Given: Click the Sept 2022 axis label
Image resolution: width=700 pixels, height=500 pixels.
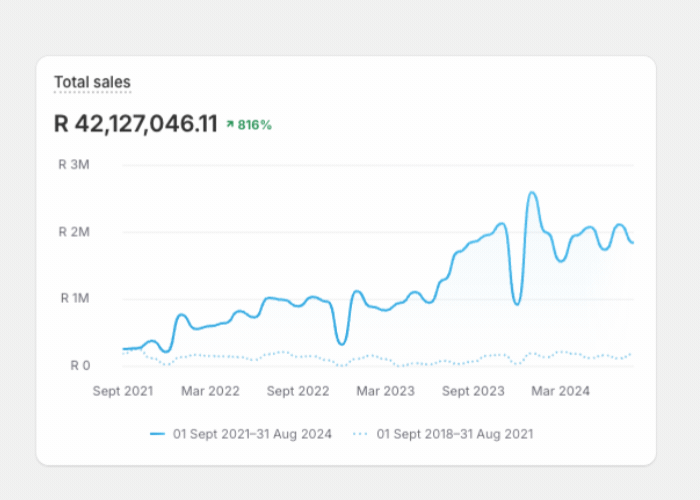Looking at the screenshot, I should tap(298, 391).
